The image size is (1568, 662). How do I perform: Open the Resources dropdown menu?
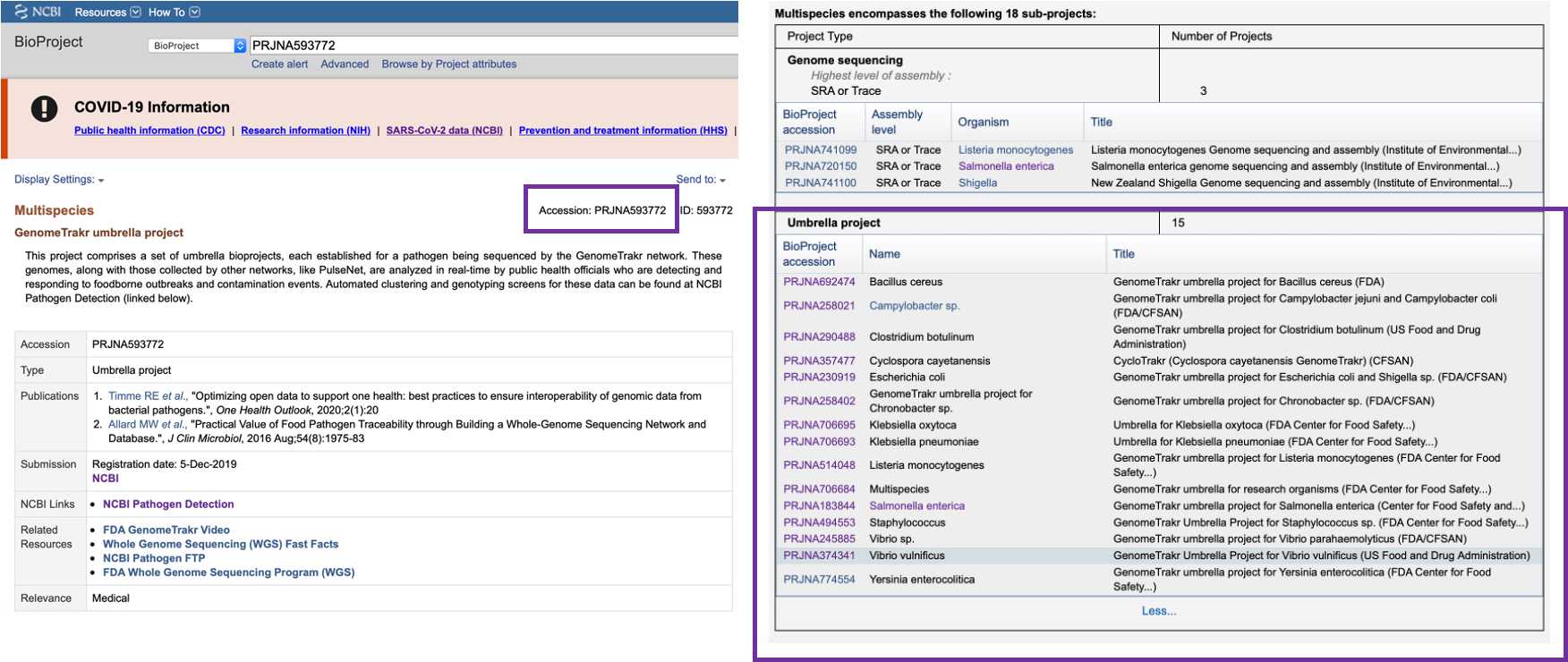(107, 13)
